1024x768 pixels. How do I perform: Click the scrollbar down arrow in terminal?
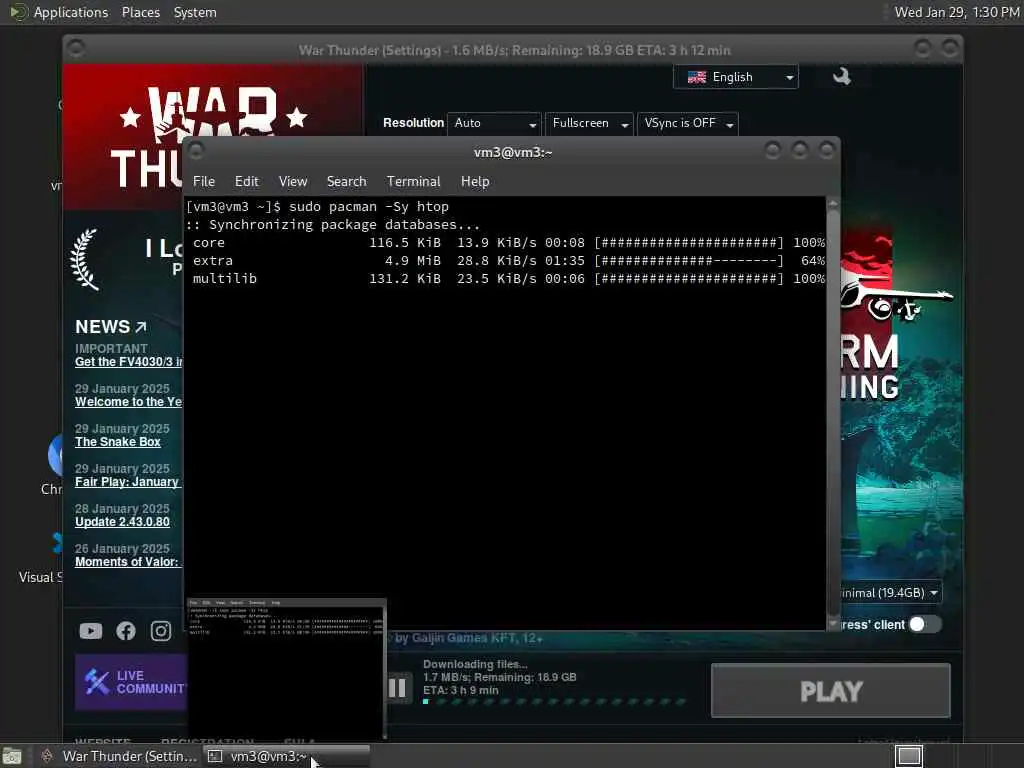point(833,624)
